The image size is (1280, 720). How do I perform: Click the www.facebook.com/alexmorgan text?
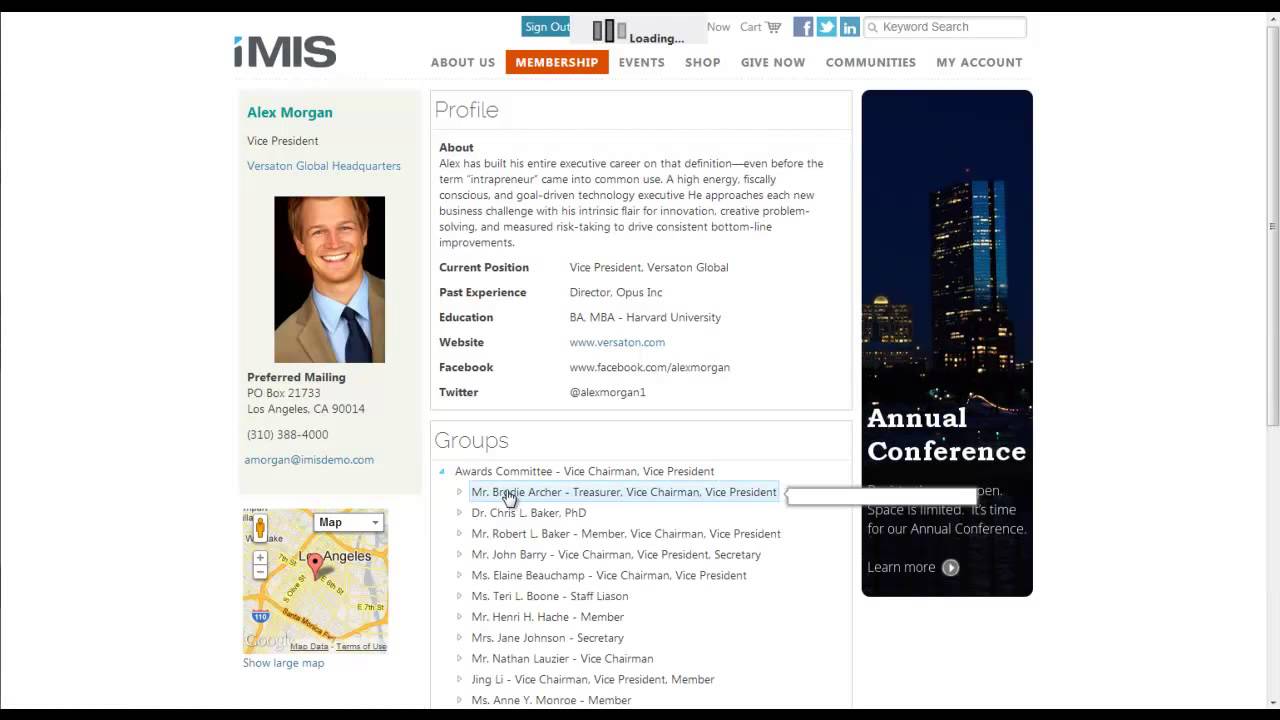pyautogui.click(x=650, y=367)
